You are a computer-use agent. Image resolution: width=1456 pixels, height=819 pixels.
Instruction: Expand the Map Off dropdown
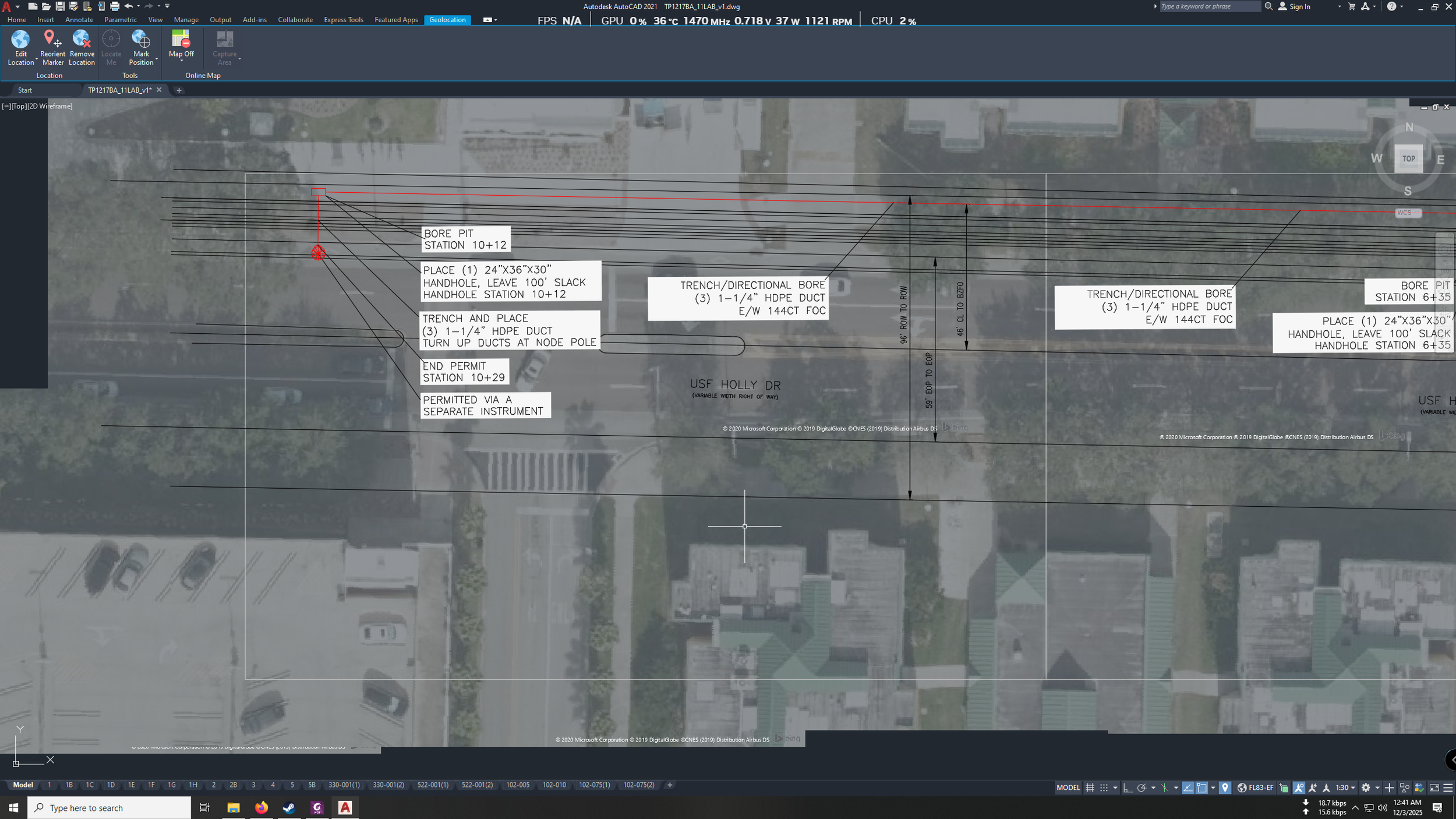click(x=181, y=61)
